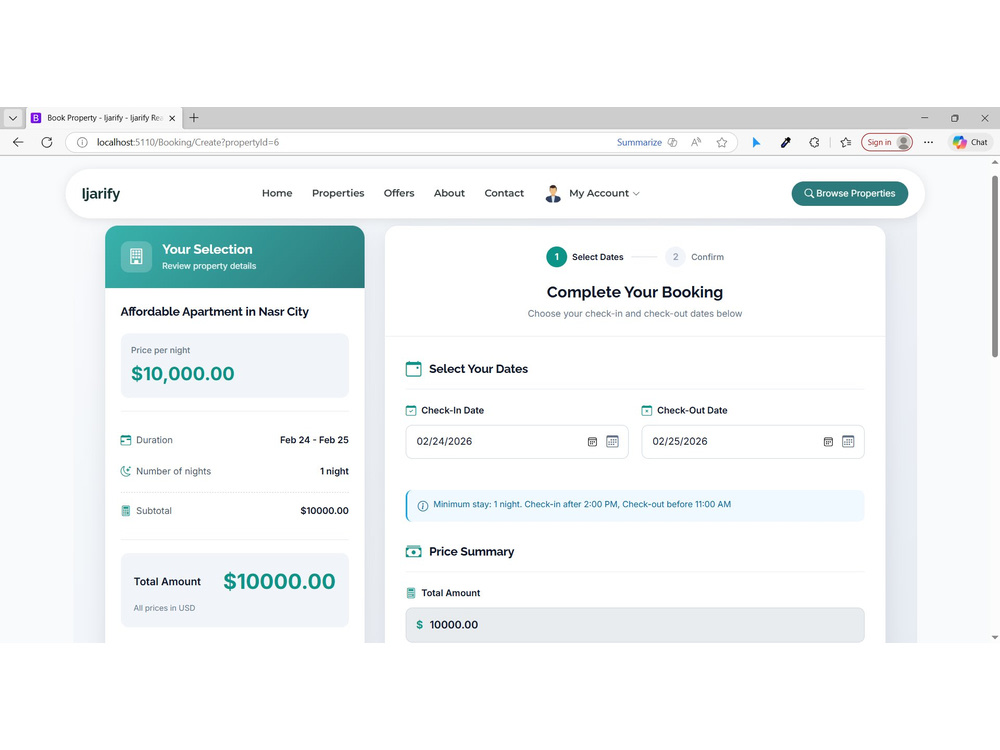Click the '1 night' value
Viewport: 1000px width, 750px height.
click(x=334, y=471)
